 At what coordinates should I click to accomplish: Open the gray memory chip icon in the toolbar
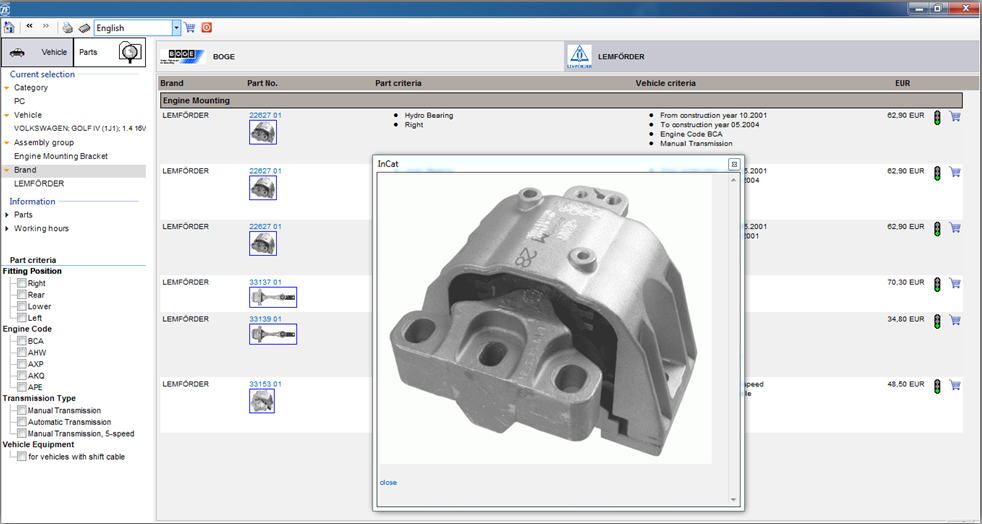(85, 28)
